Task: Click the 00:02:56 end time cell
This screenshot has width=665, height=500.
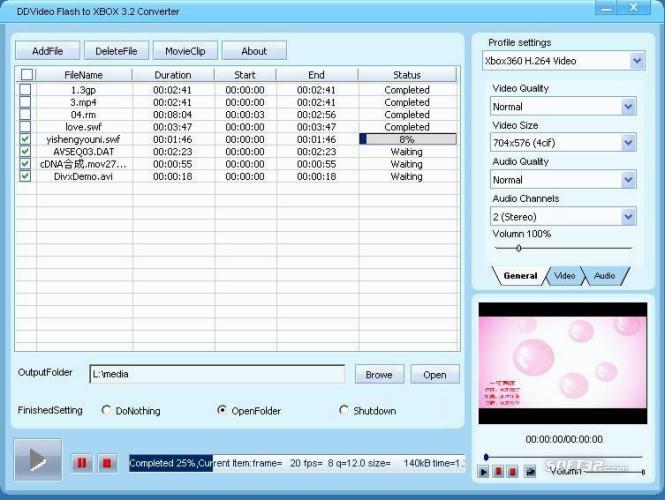Action: [316, 115]
